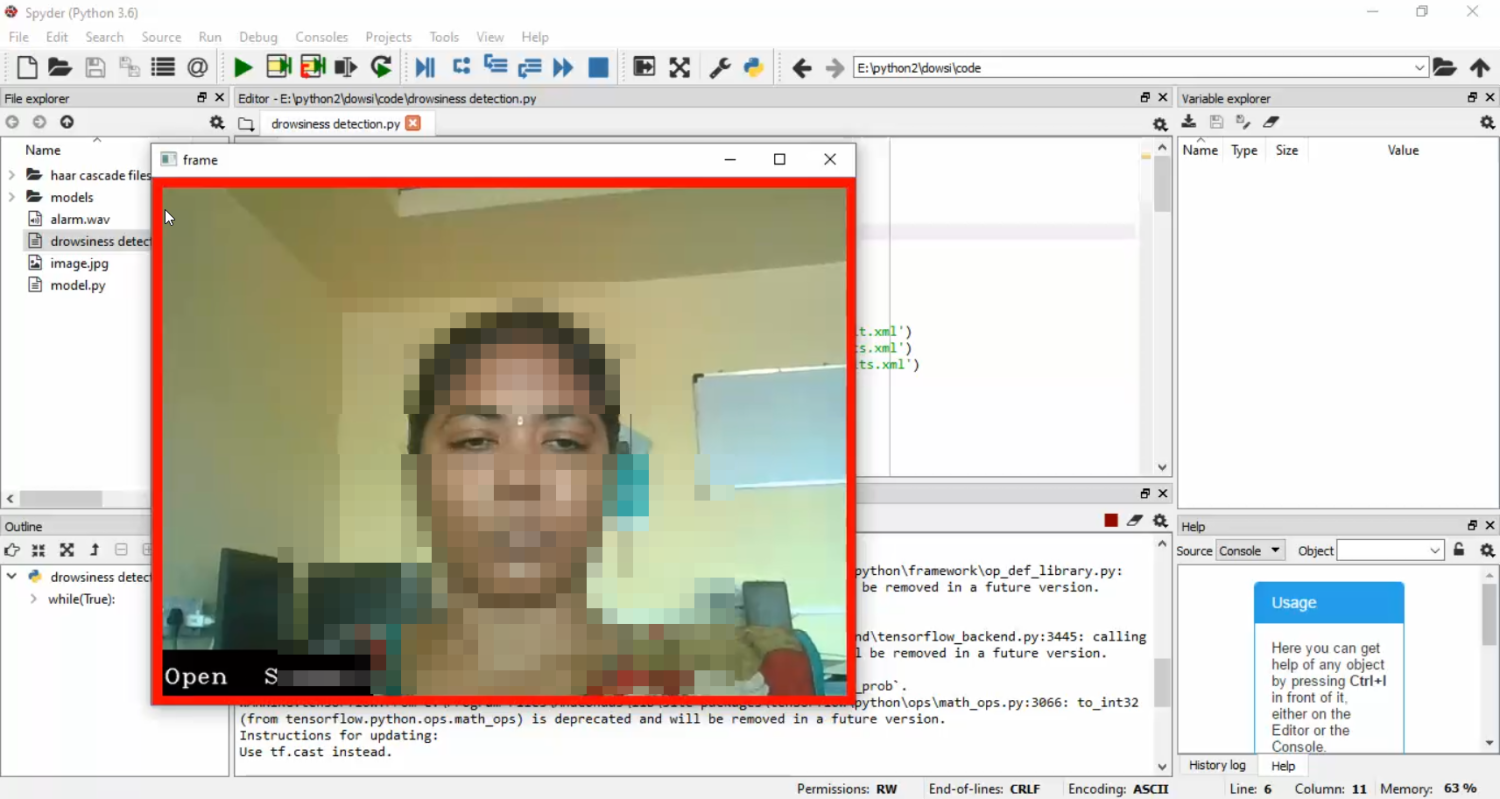Start debugging the current file
Screen dimensions: 1500x799
[x=424, y=67]
